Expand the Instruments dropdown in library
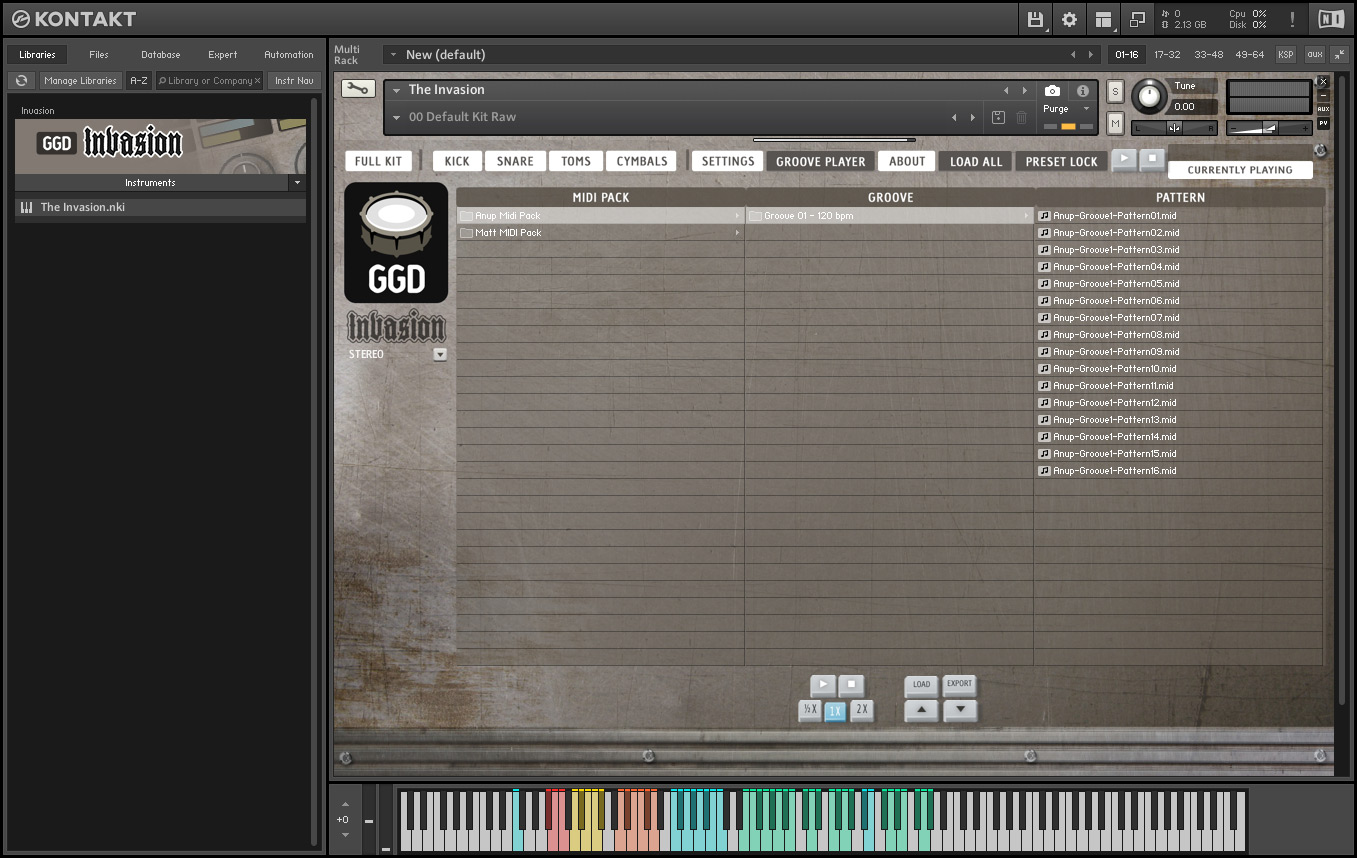1357x858 pixels. pyautogui.click(x=297, y=183)
